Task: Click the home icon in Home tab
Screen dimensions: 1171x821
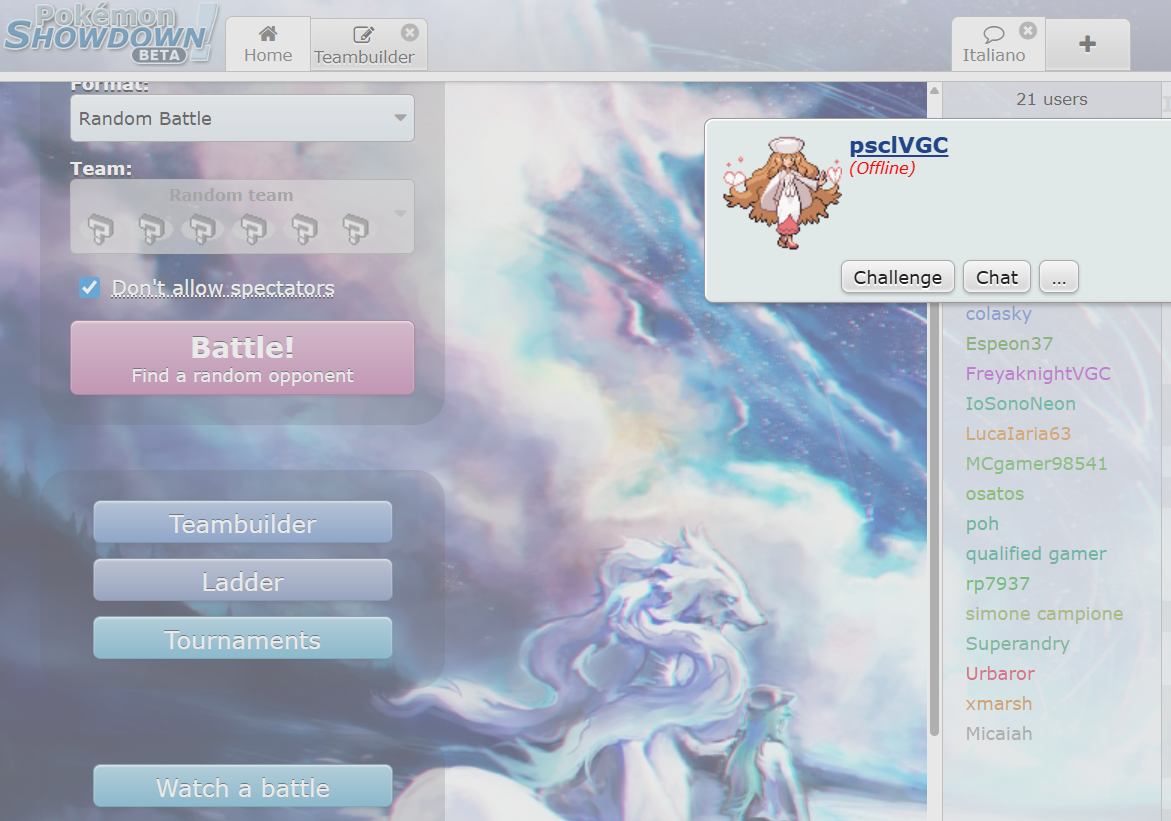Action: [x=267, y=34]
